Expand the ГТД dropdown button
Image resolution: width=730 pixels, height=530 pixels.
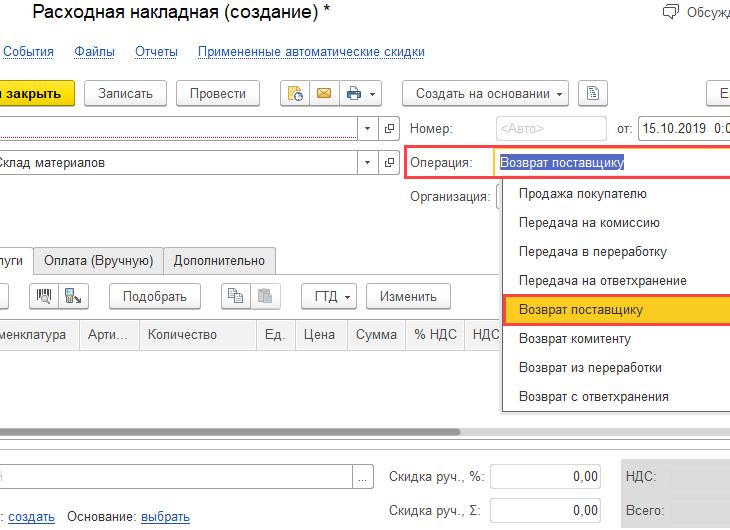329,296
